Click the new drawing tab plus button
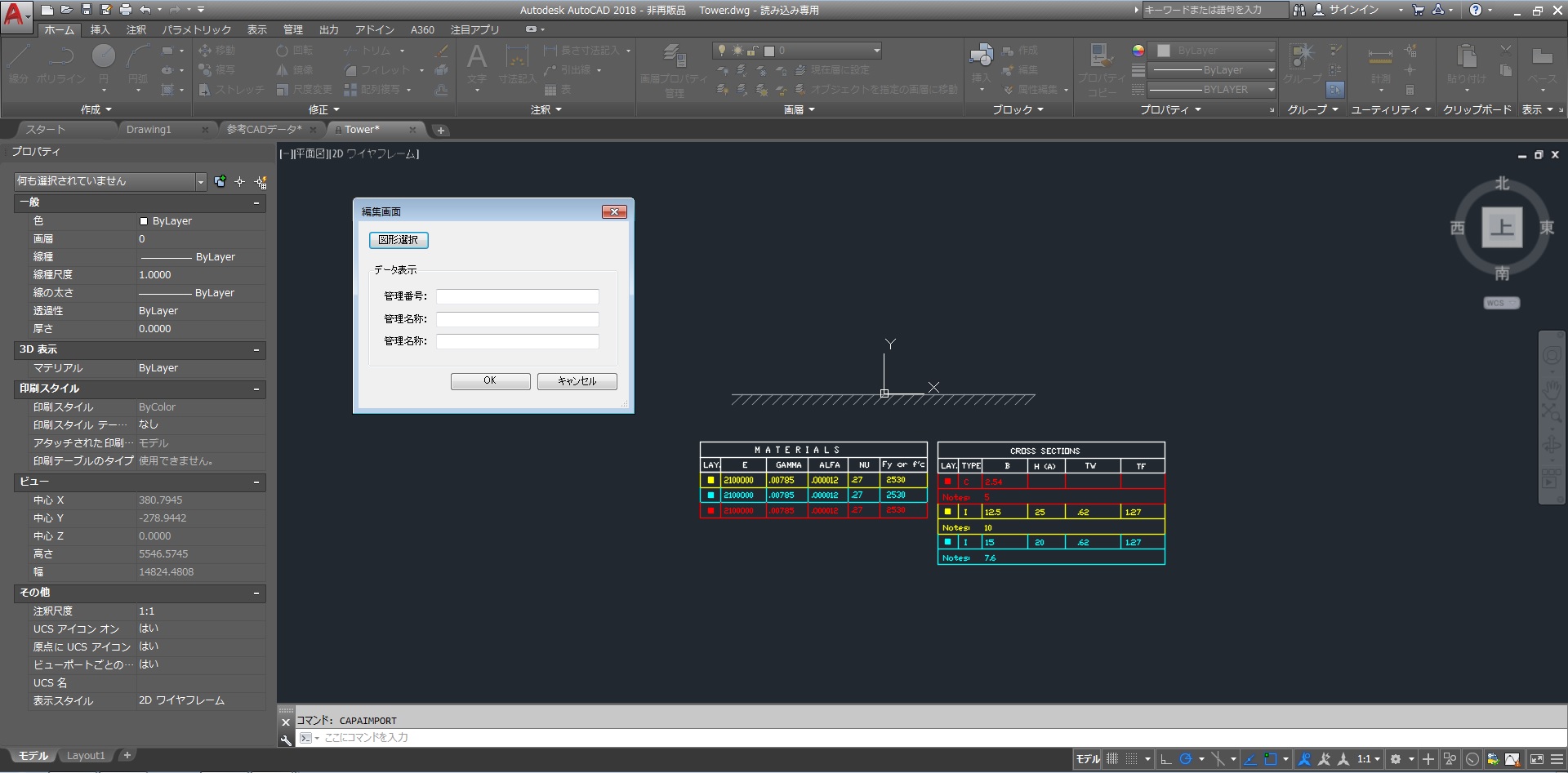 tap(440, 131)
